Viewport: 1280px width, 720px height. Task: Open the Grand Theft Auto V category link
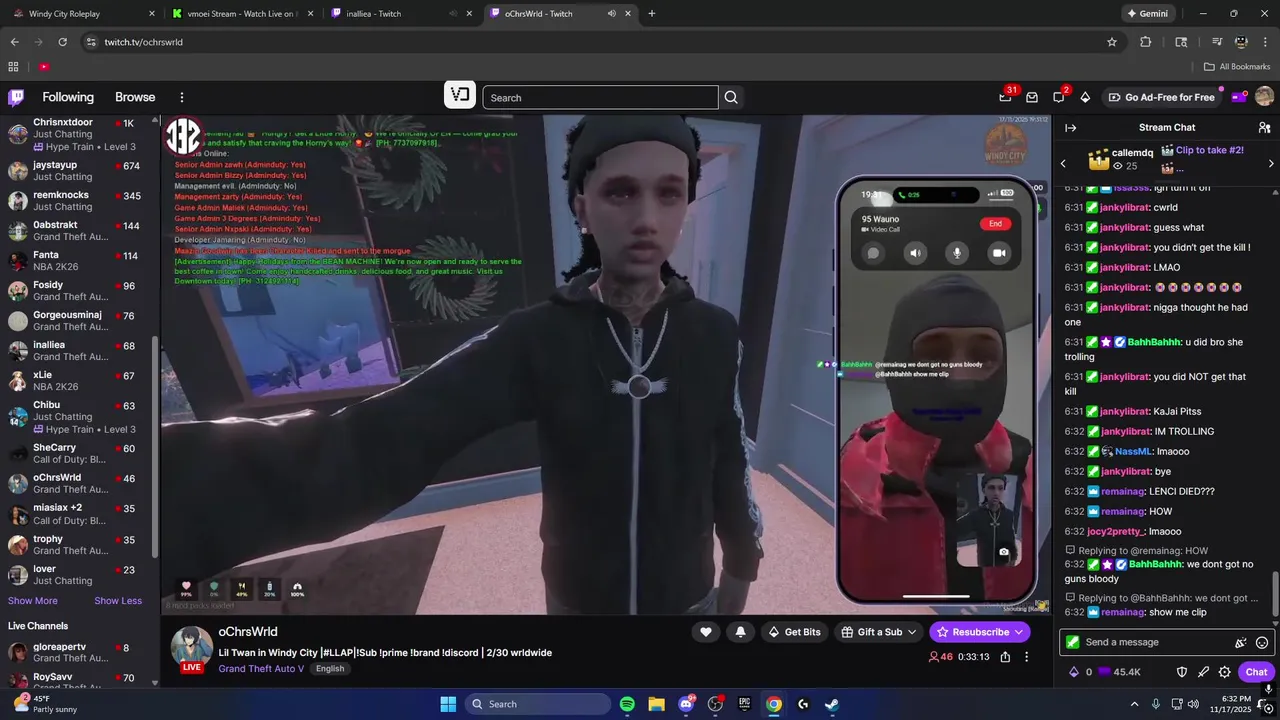click(x=261, y=669)
